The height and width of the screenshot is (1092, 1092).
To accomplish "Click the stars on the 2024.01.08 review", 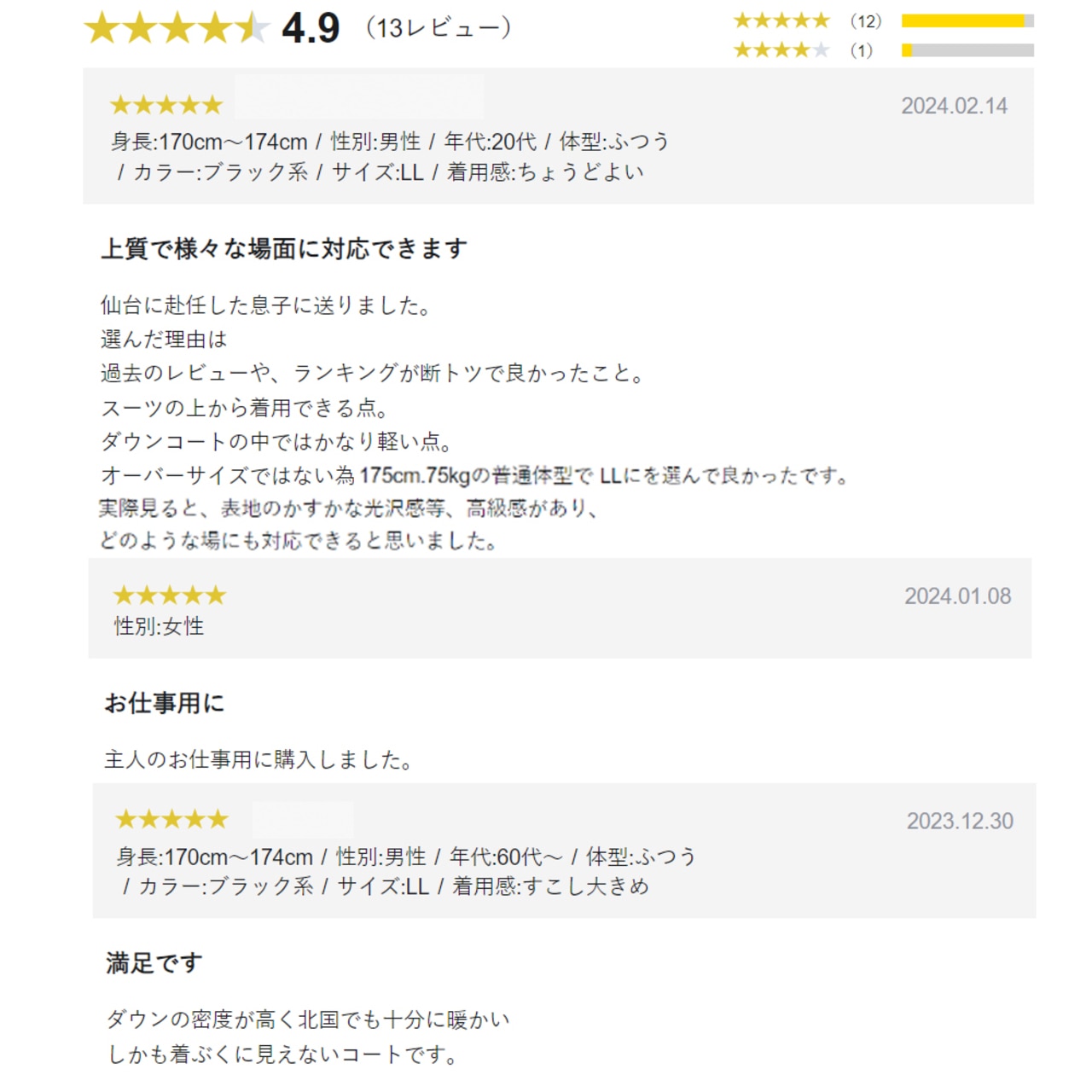I will [170, 595].
